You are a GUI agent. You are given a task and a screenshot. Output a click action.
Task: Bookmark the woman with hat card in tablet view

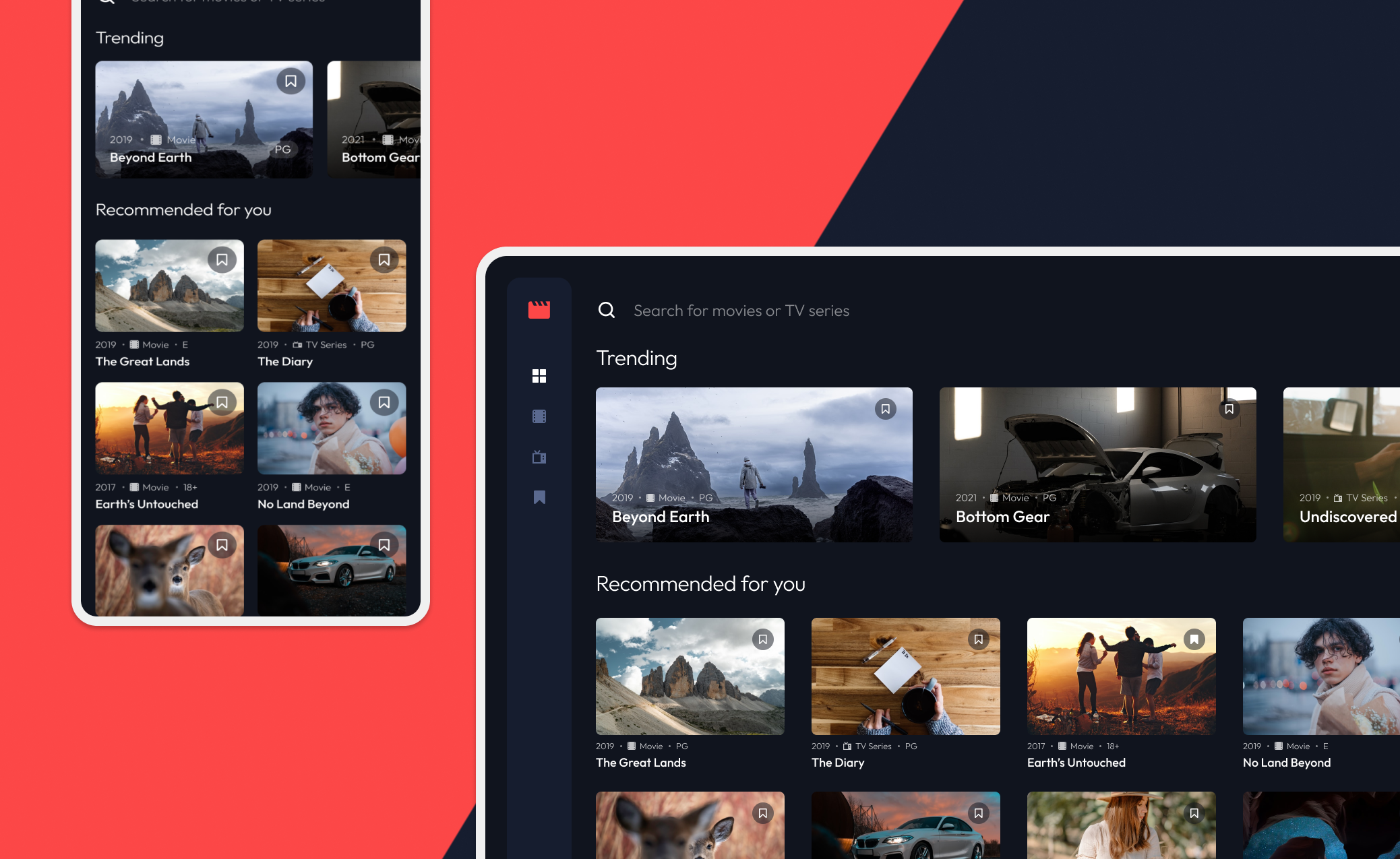(1194, 813)
